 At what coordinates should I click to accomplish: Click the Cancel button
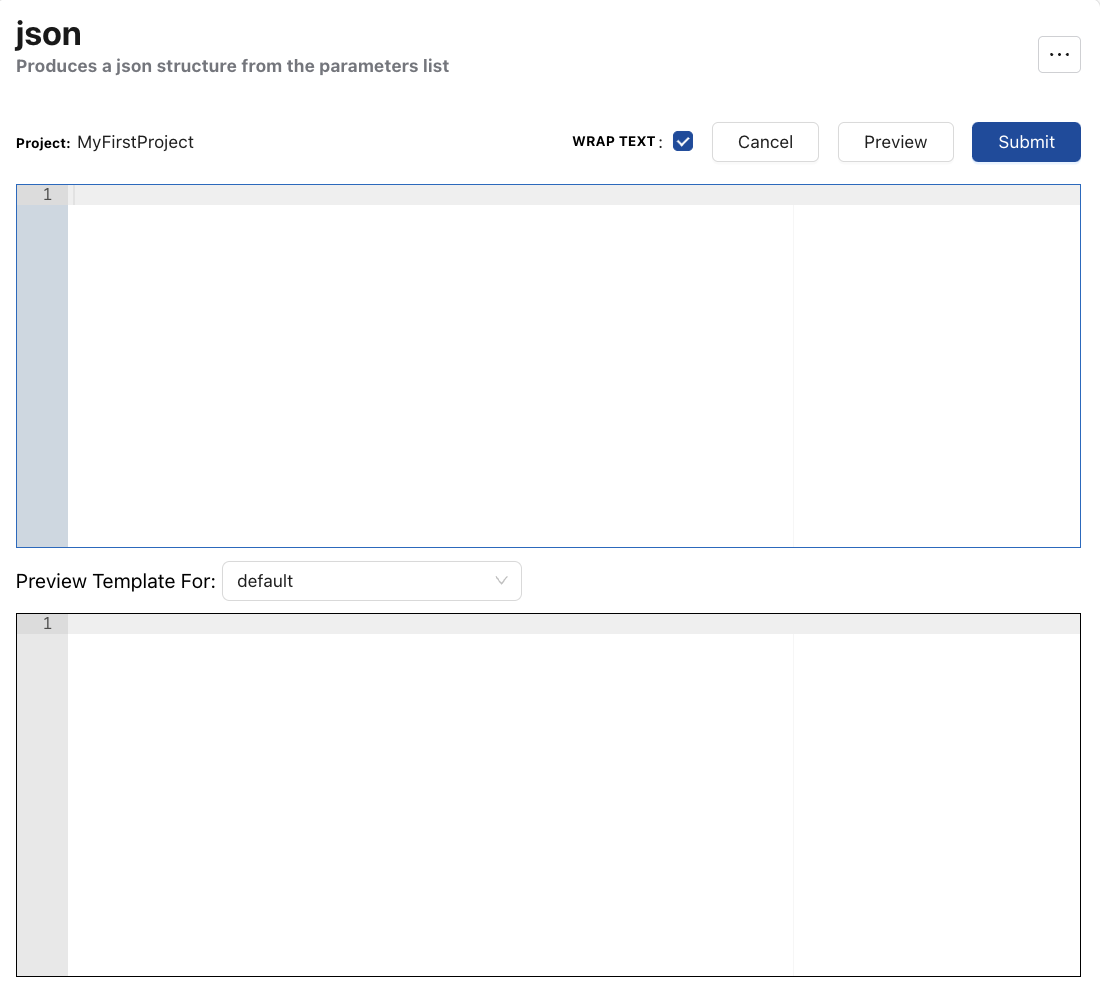(x=765, y=142)
